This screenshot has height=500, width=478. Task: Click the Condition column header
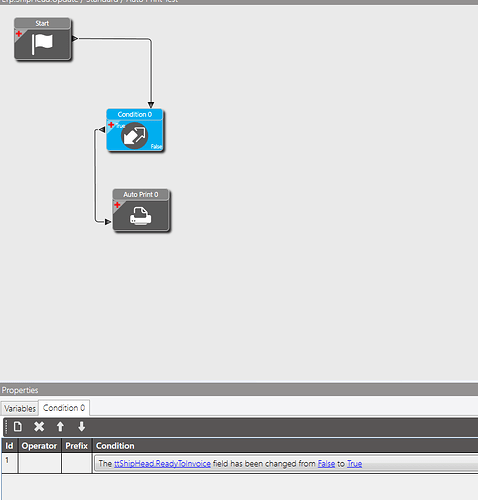(285, 446)
